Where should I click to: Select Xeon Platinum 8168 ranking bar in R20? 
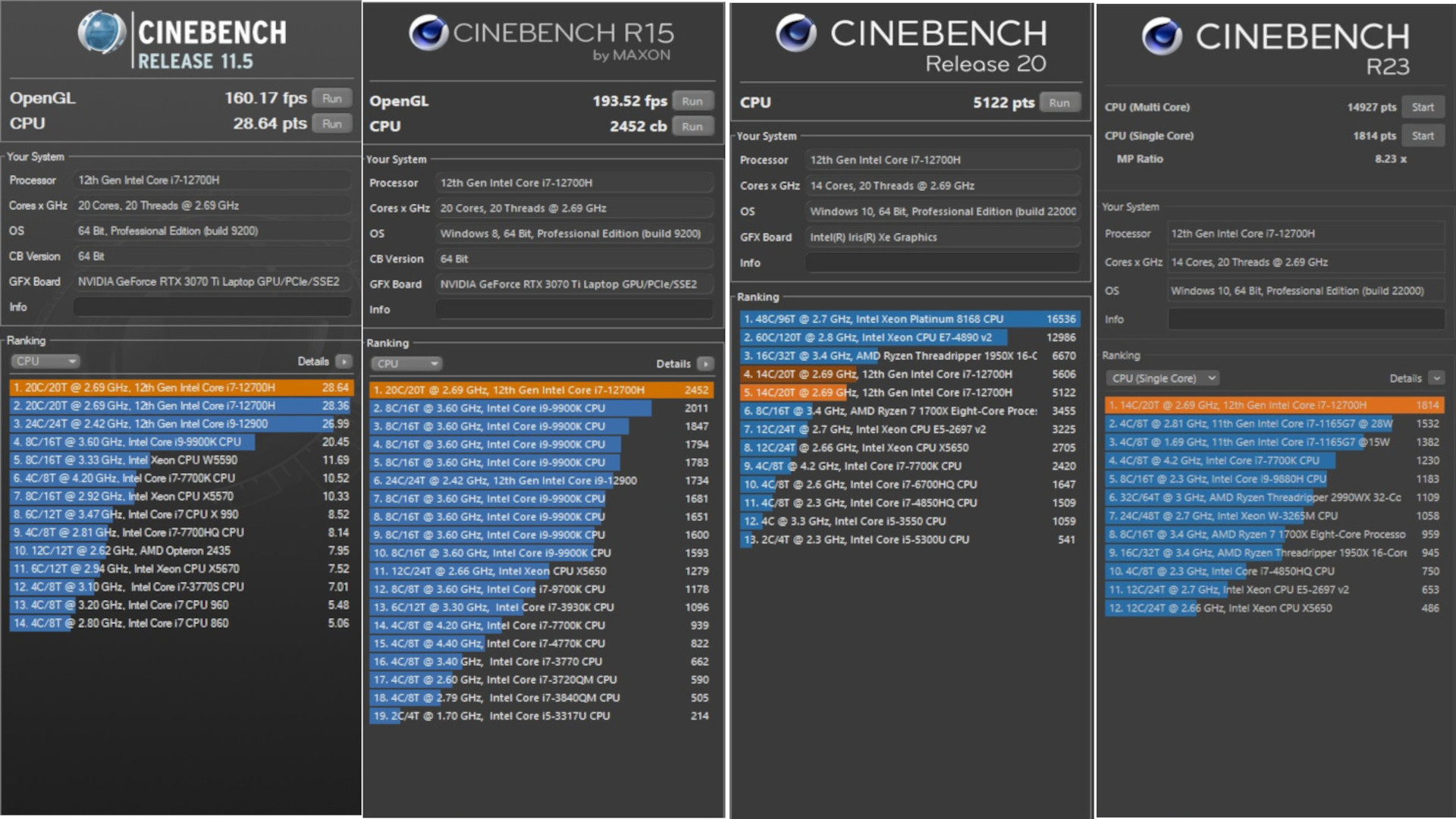click(x=908, y=319)
